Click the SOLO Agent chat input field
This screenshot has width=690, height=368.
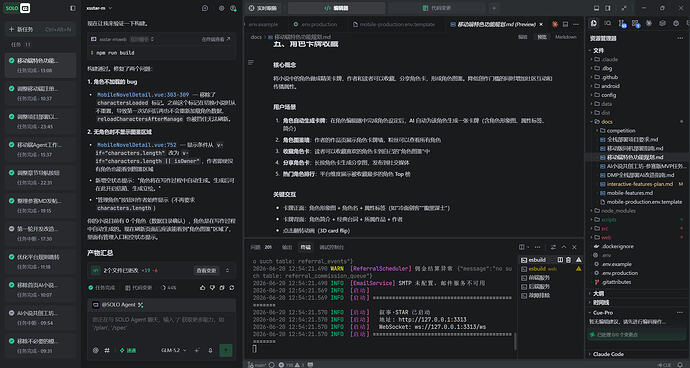click(x=161, y=324)
